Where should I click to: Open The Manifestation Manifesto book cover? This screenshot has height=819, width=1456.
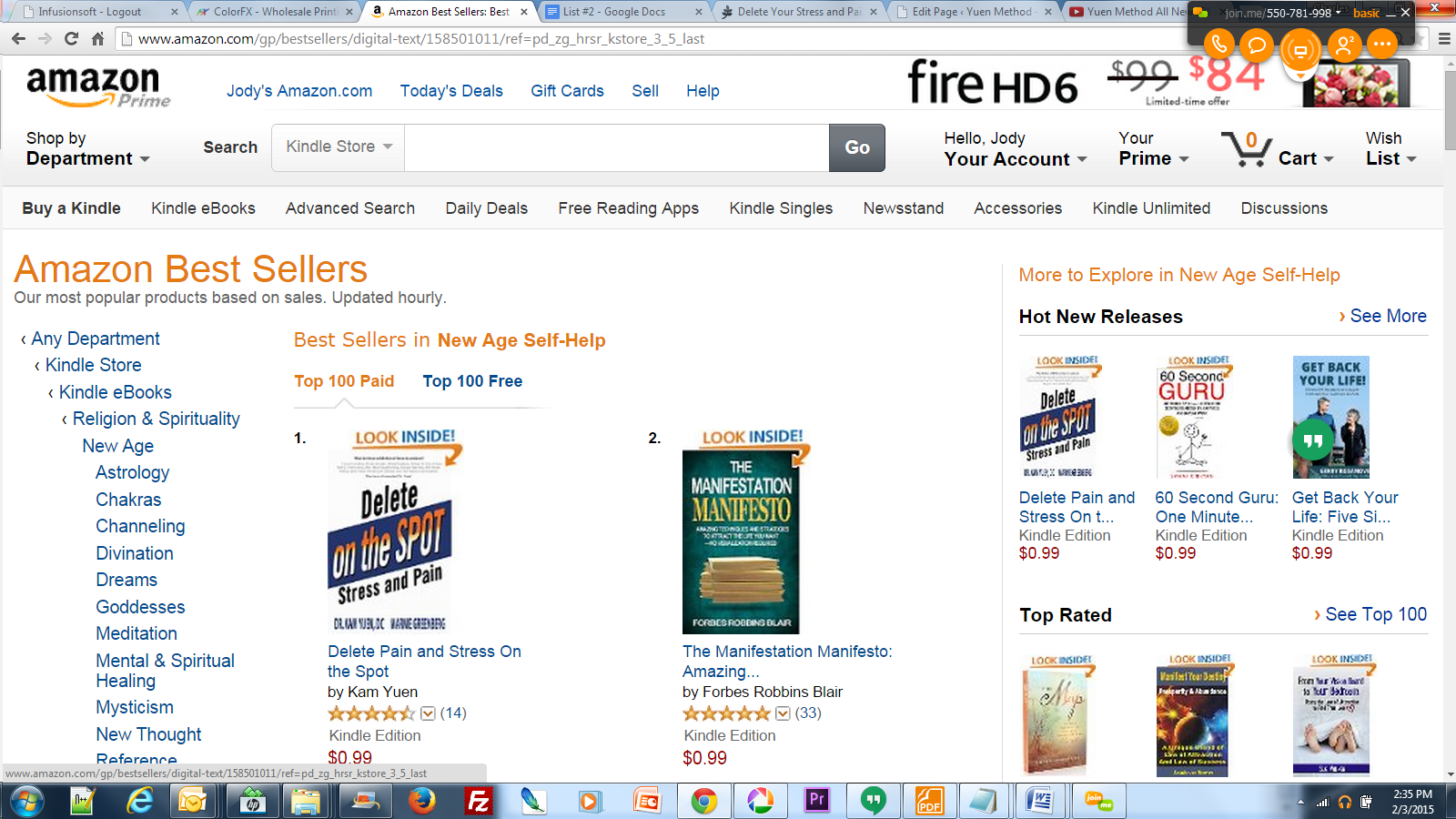(741, 541)
